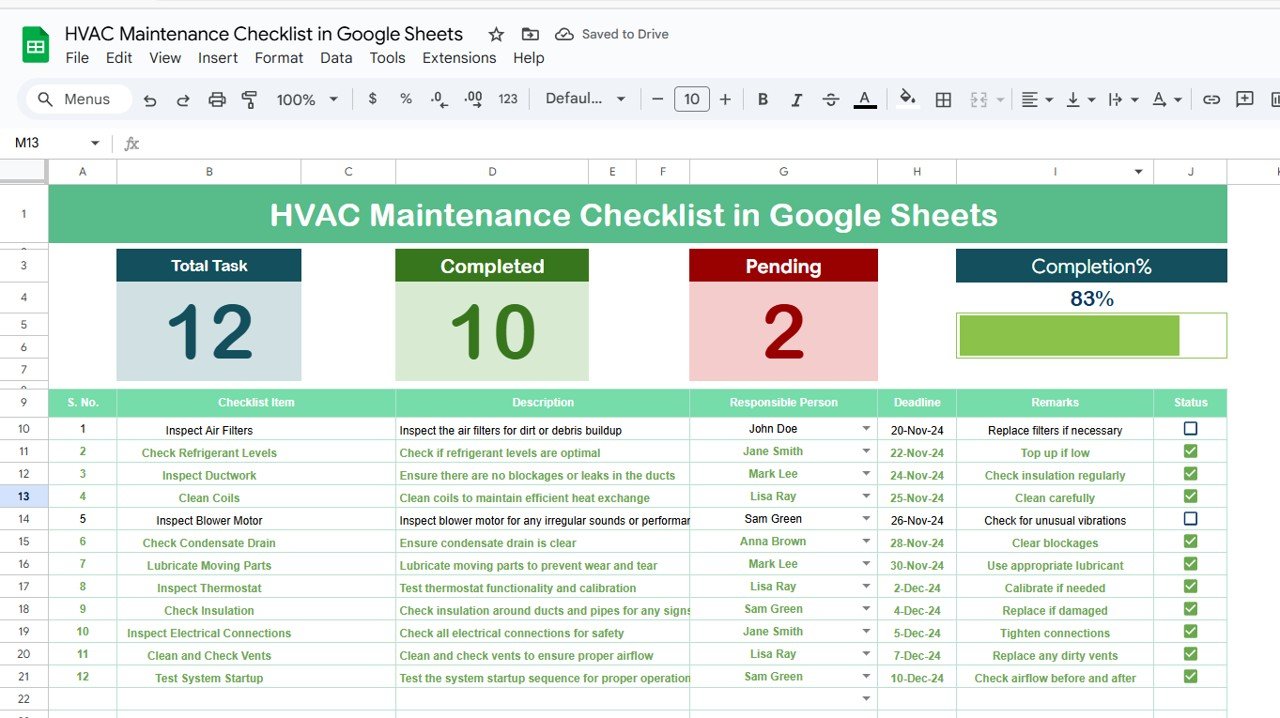Screen dimensions: 1280x718
Task: Open the File menu
Action: tap(77, 58)
